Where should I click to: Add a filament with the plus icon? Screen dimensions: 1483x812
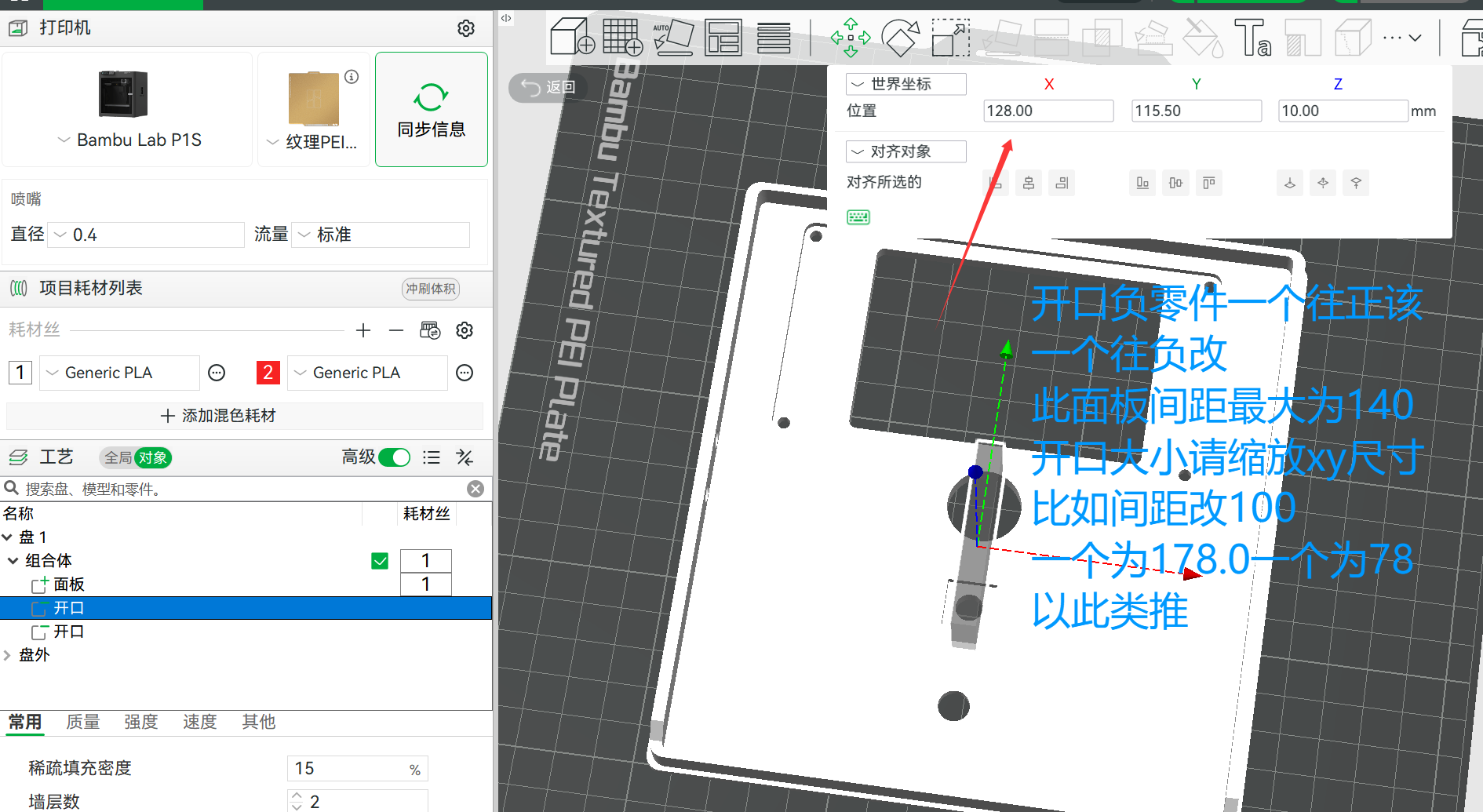pyautogui.click(x=363, y=330)
